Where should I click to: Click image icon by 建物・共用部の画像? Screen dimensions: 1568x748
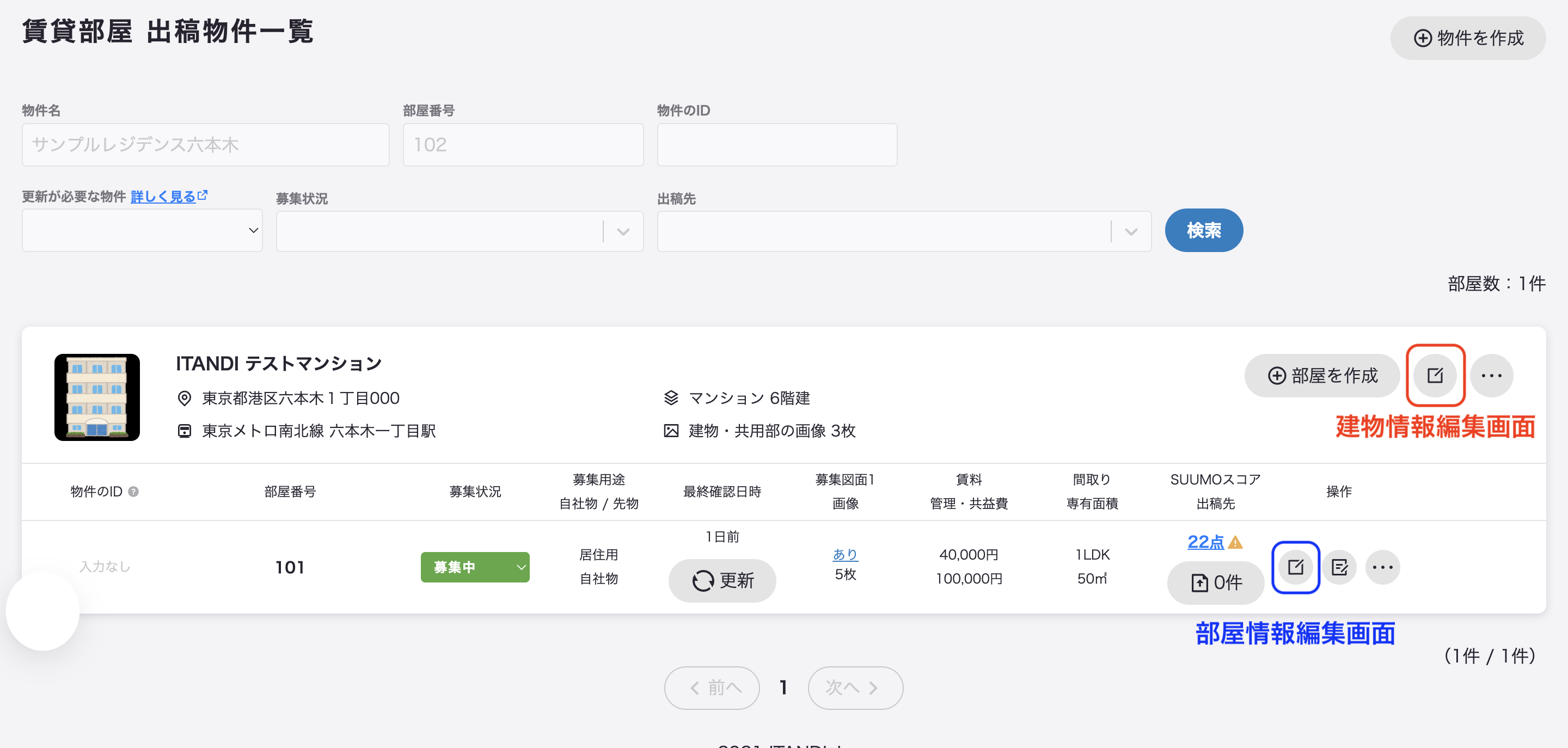(670, 431)
